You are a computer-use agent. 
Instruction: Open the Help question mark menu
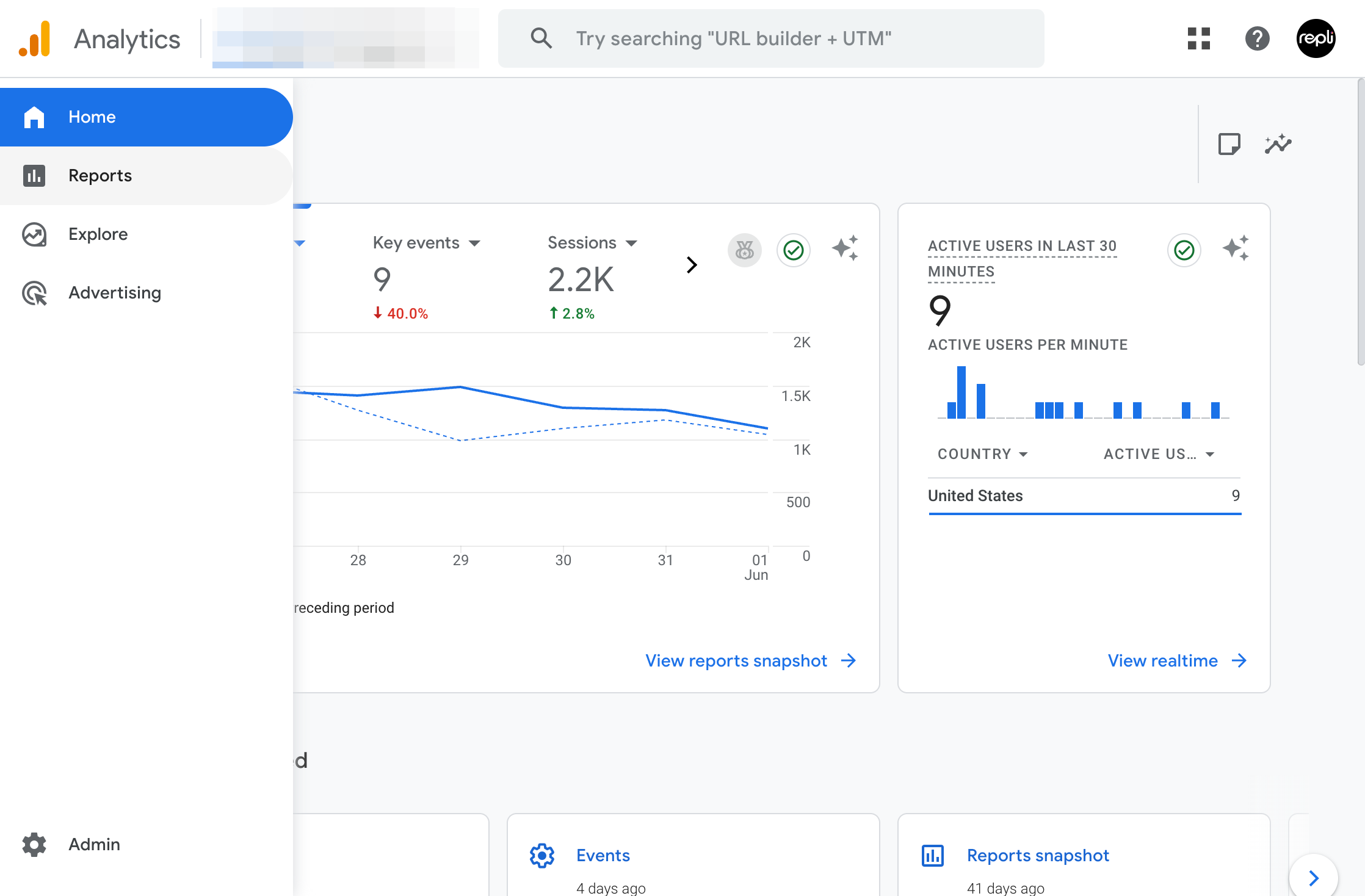[1258, 38]
